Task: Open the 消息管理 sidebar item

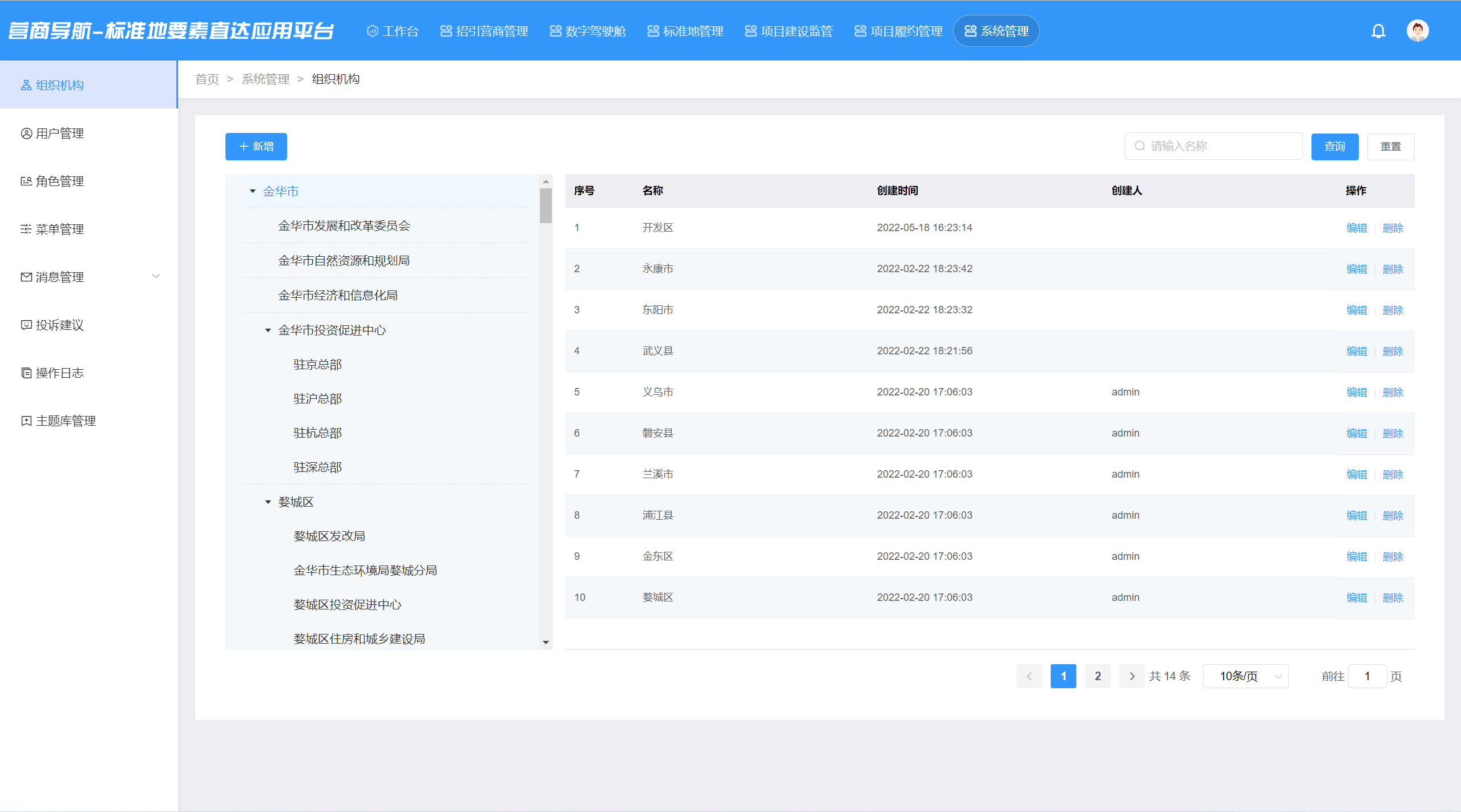Action: (x=88, y=277)
